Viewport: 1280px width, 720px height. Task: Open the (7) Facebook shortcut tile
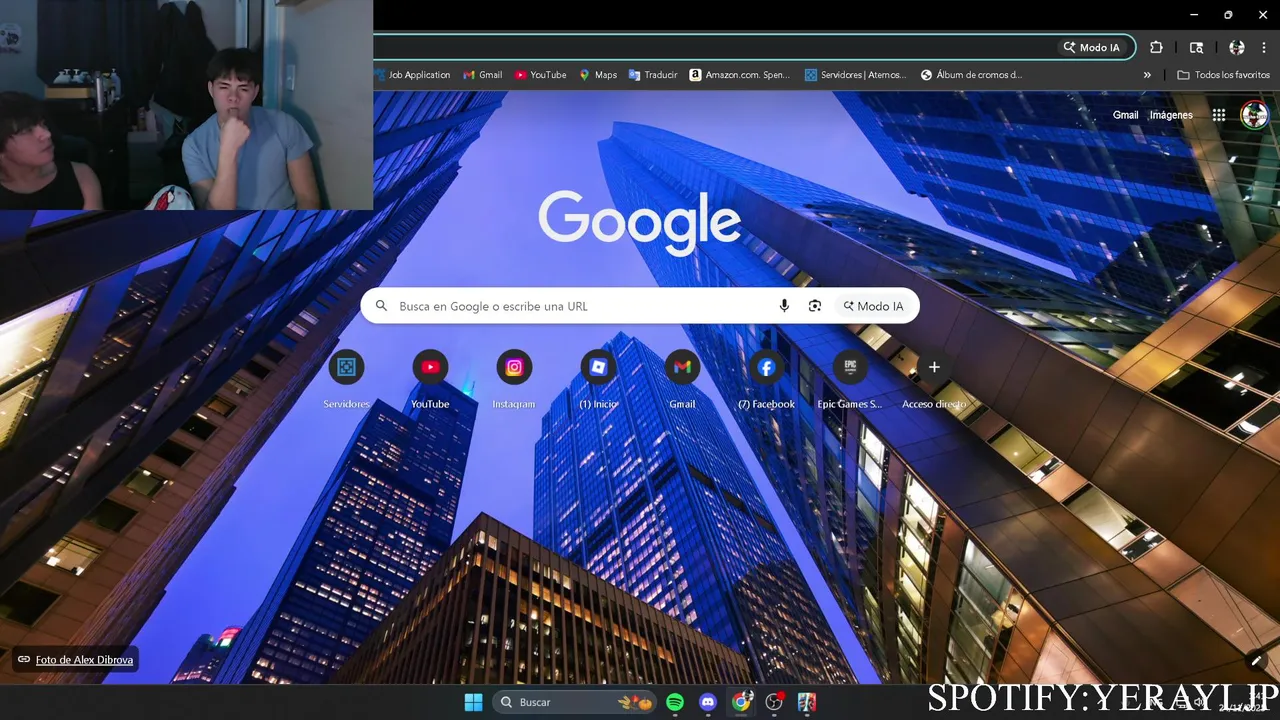[x=766, y=380]
